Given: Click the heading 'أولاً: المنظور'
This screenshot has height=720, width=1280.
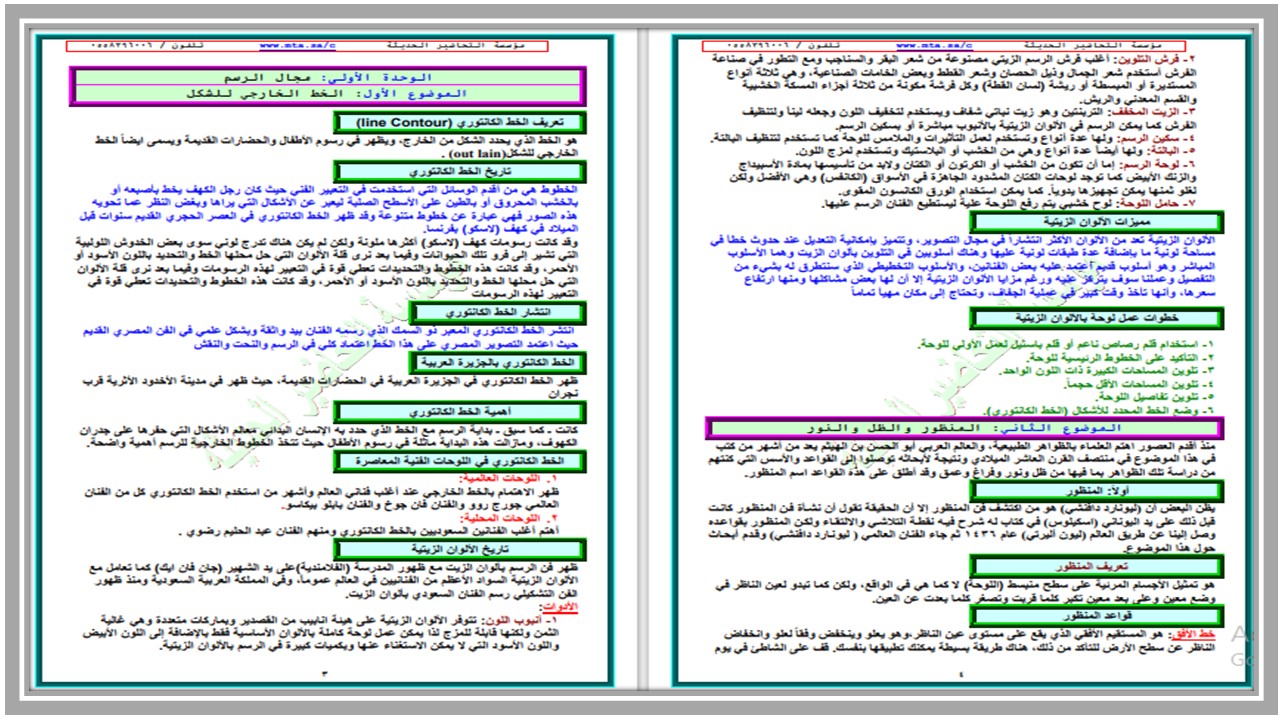Looking at the screenshot, I should point(1097,490).
